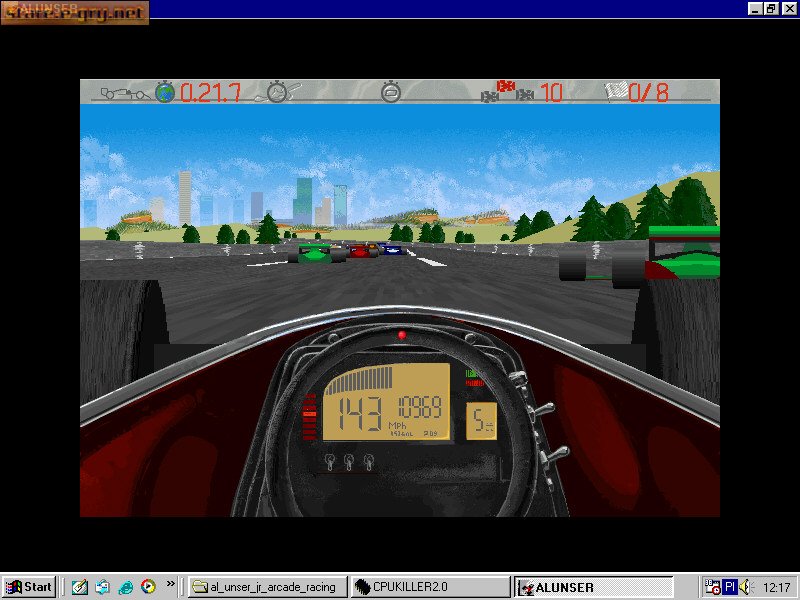This screenshot has height=600, width=800.
Task: Click the red race car ahead on track
Action: 362,251
